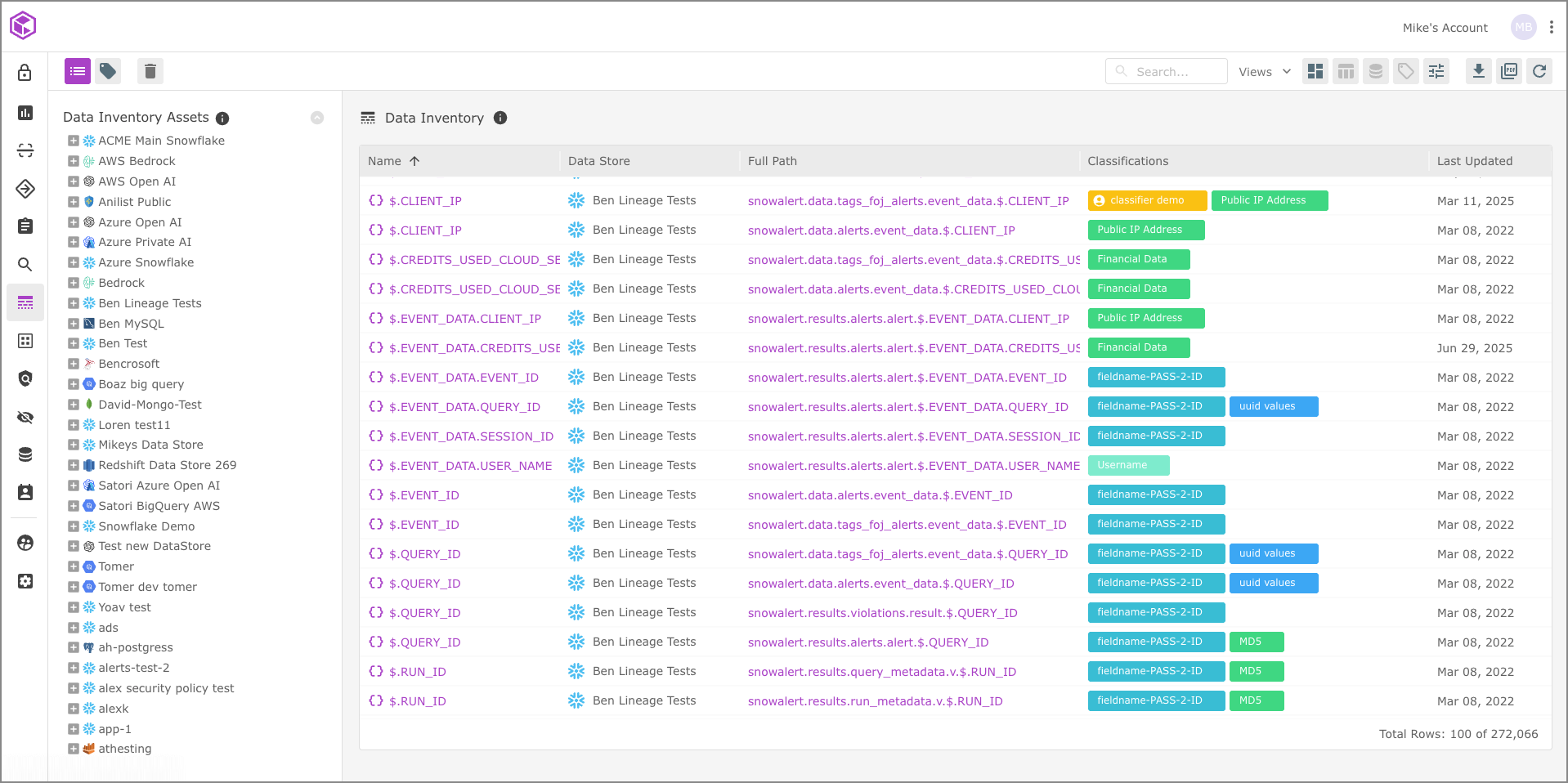Select the tag view icon

coord(108,72)
